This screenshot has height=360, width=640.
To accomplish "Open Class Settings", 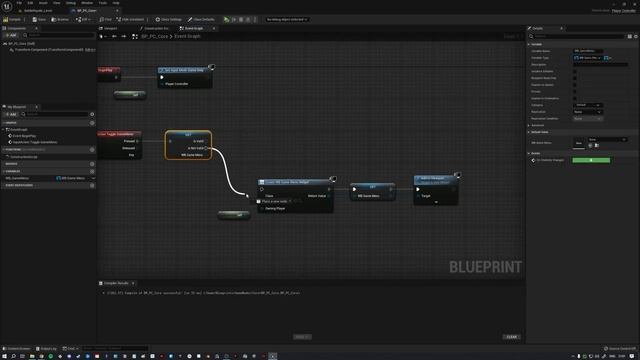I will pyautogui.click(x=168, y=19).
